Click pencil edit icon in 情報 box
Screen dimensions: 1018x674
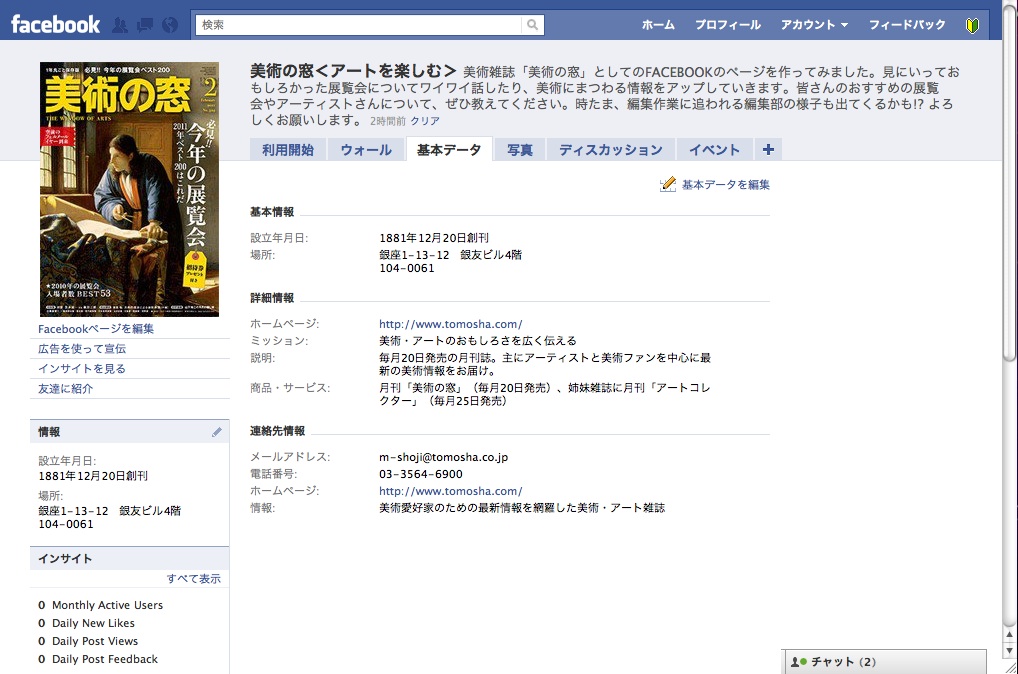[217, 432]
